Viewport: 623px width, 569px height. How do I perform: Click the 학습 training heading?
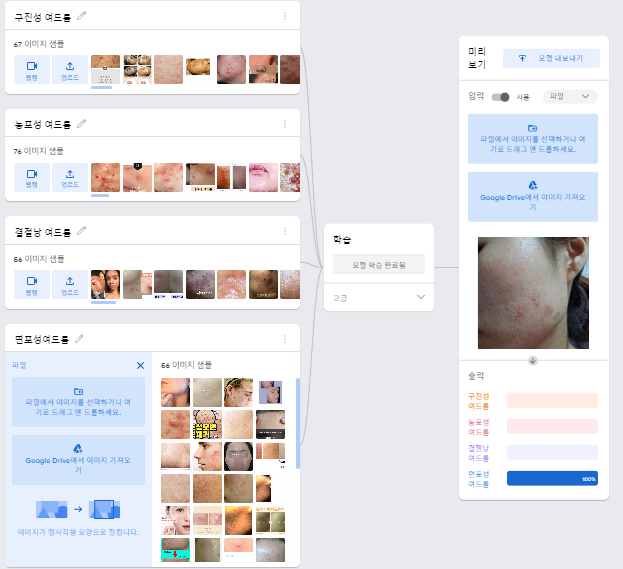[x=342, y=239]
